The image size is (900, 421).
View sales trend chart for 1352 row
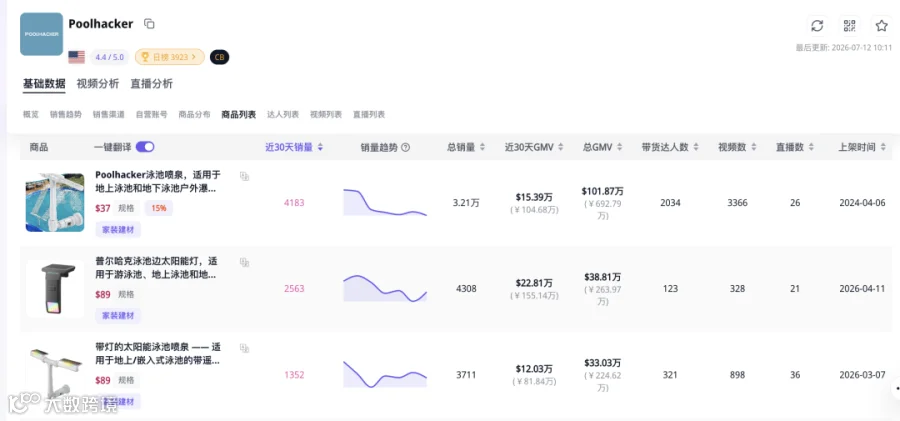tap(385, 374)
